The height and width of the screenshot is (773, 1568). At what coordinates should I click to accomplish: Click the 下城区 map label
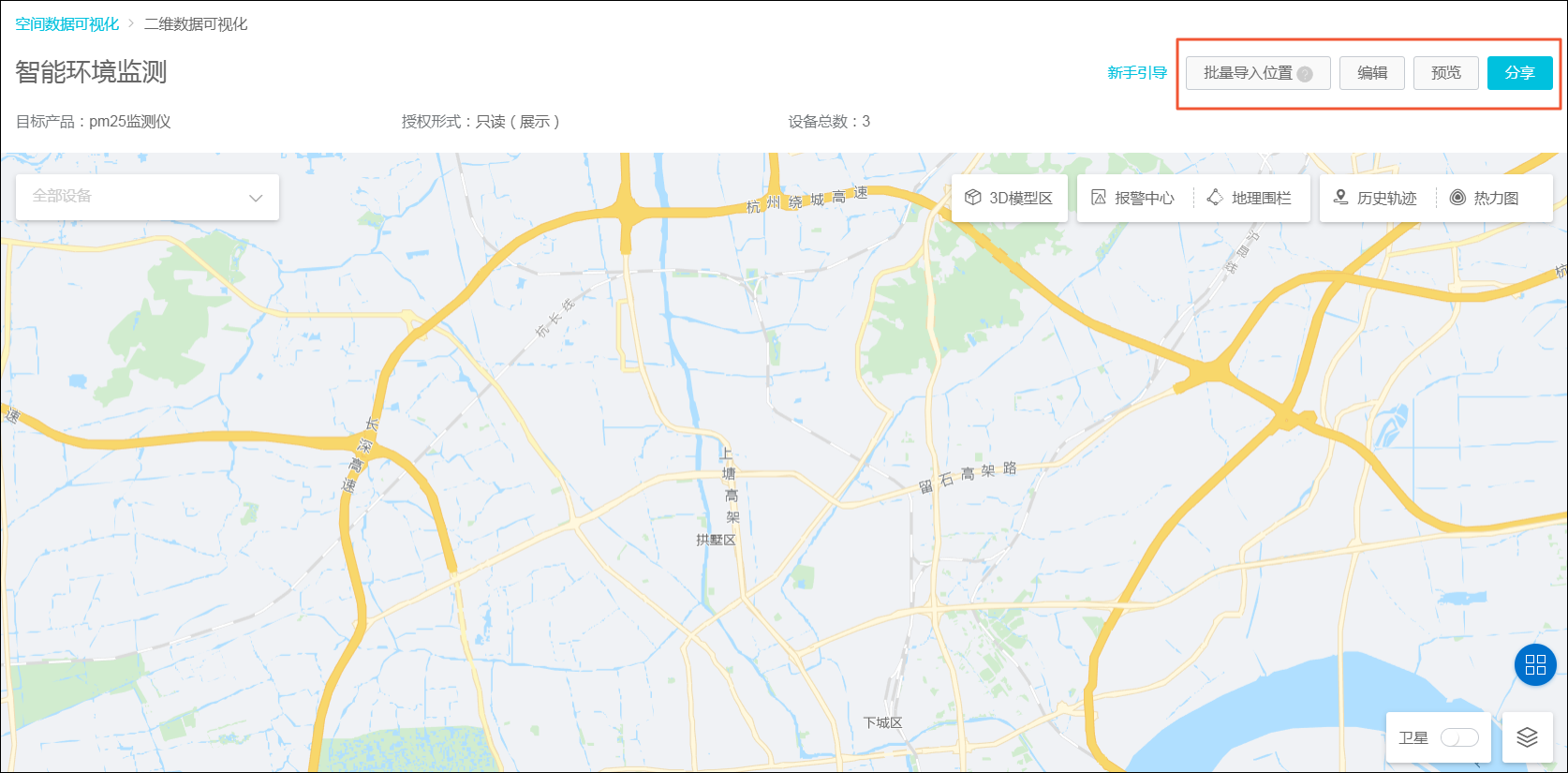click(882, 722)
